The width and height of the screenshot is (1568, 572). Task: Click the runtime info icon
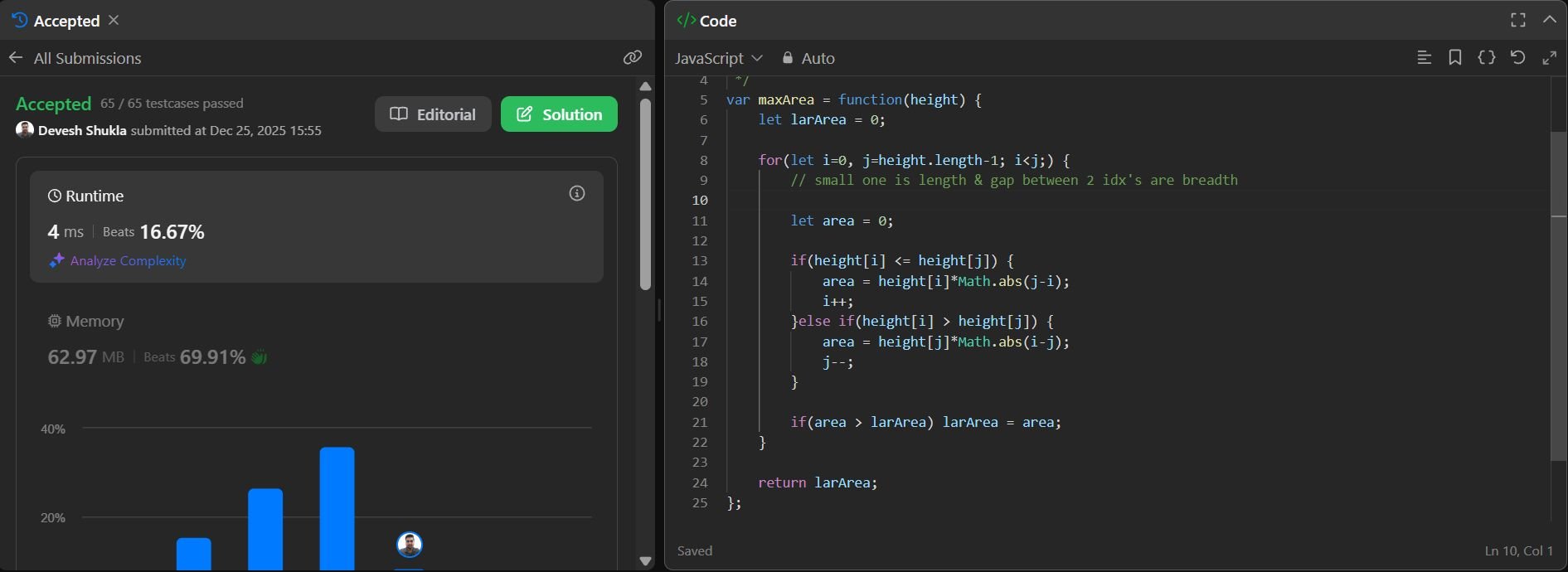point(577,194)
